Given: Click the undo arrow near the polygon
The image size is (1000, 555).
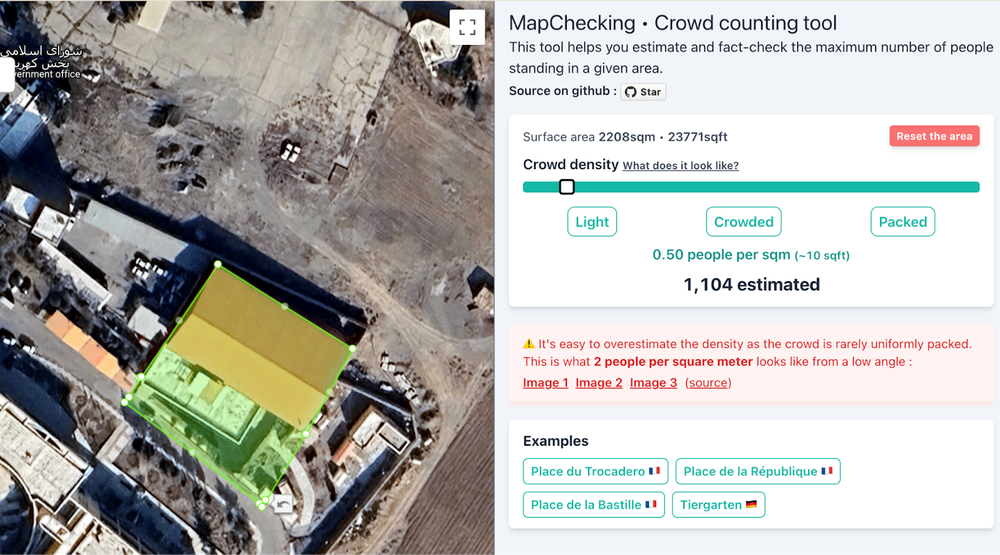Looking at the screenshot, I should coord(283,504).
